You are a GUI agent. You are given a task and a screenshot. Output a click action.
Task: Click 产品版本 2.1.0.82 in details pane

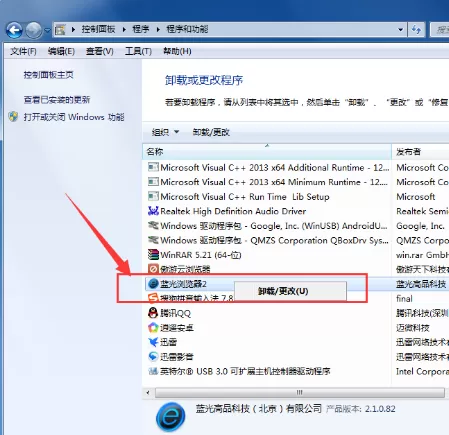pyautogui.click(x=361, y=409)
